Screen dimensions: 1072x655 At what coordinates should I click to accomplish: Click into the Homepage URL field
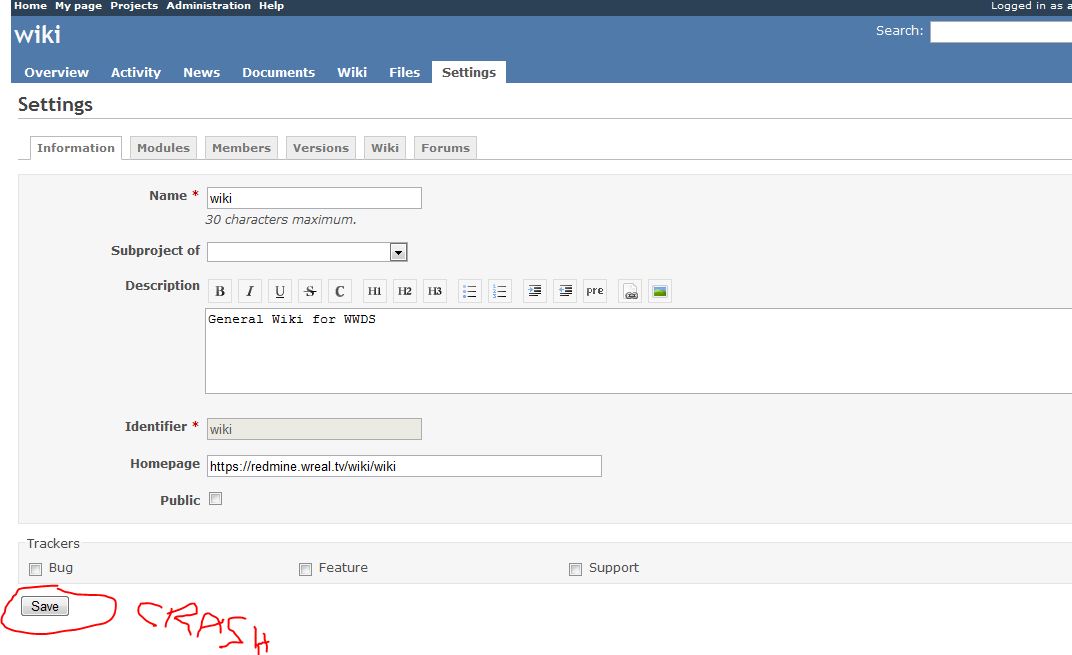(404, 466)
